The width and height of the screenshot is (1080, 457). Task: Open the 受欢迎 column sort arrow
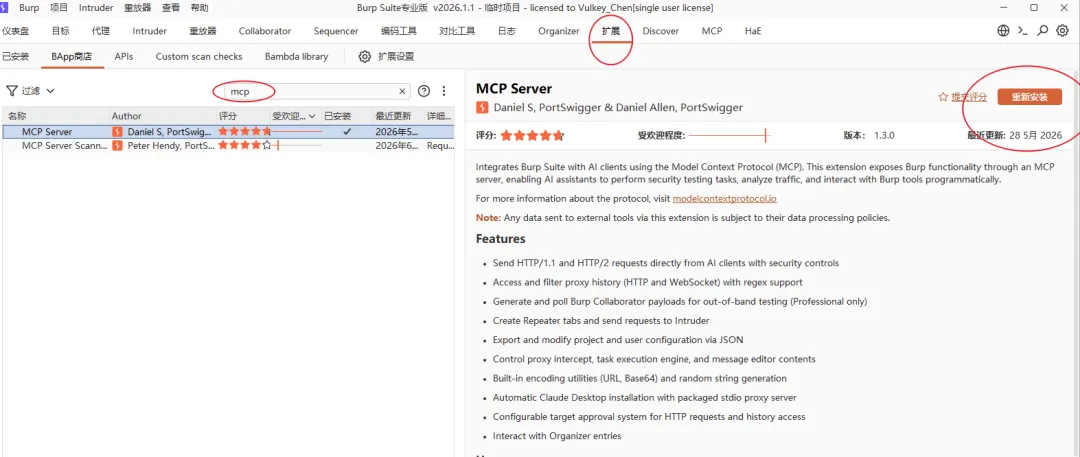(x=312, y=116)
